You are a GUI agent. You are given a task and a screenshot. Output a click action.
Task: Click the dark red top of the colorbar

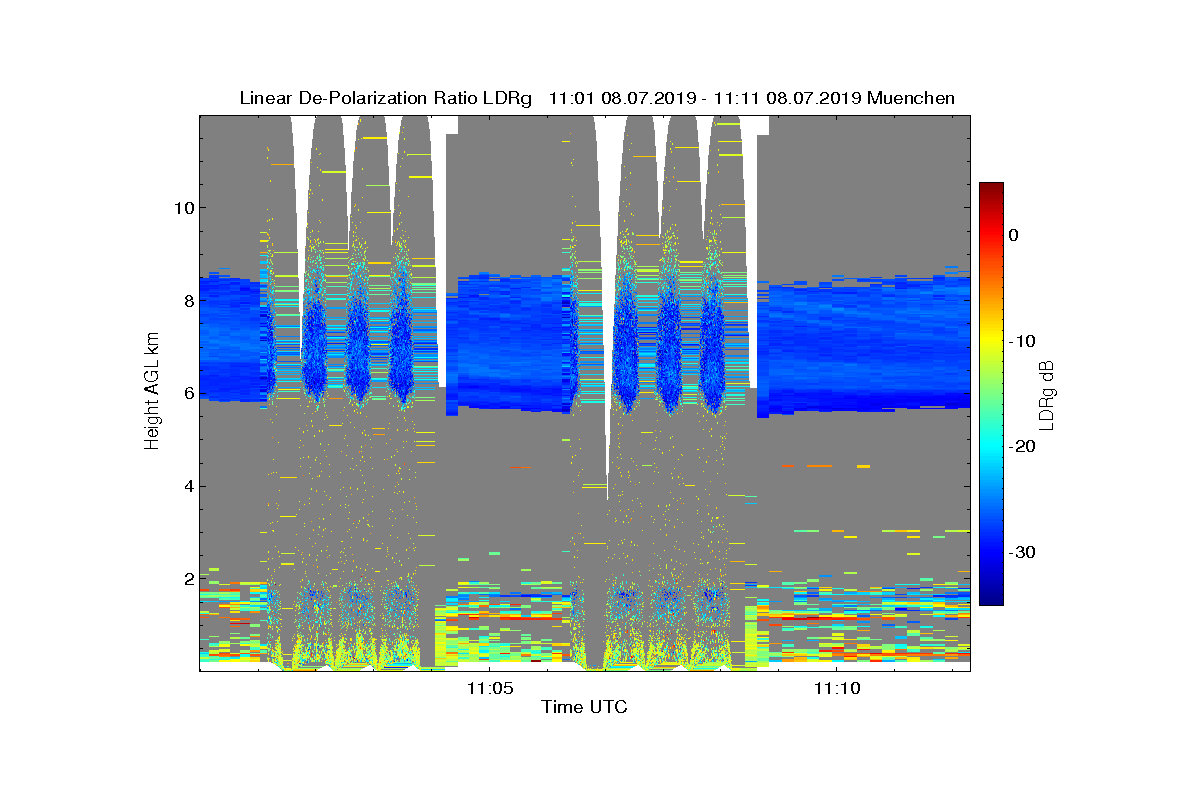(991, 190)
